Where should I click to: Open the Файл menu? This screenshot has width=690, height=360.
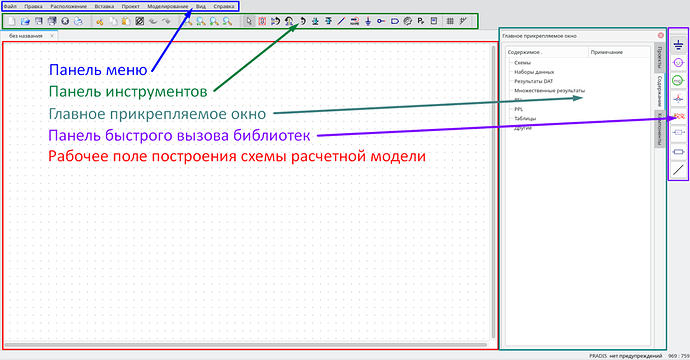tap(10, 7)
